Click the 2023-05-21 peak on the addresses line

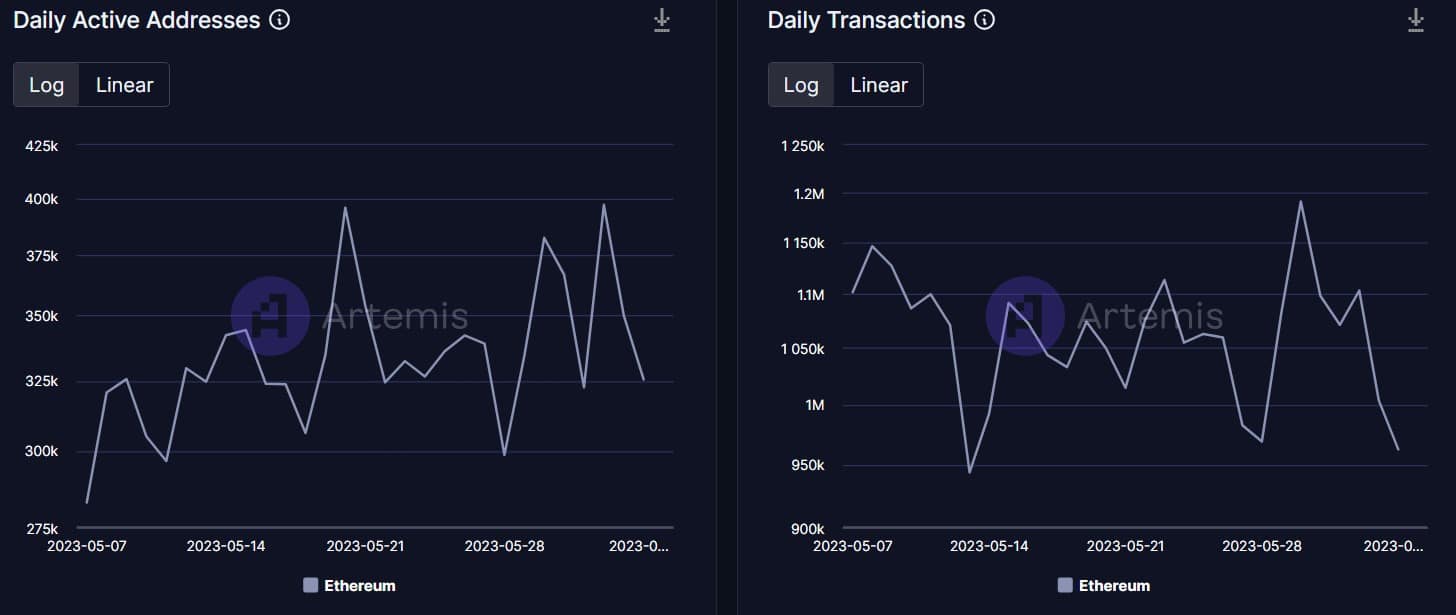click(x=345, y=208)
